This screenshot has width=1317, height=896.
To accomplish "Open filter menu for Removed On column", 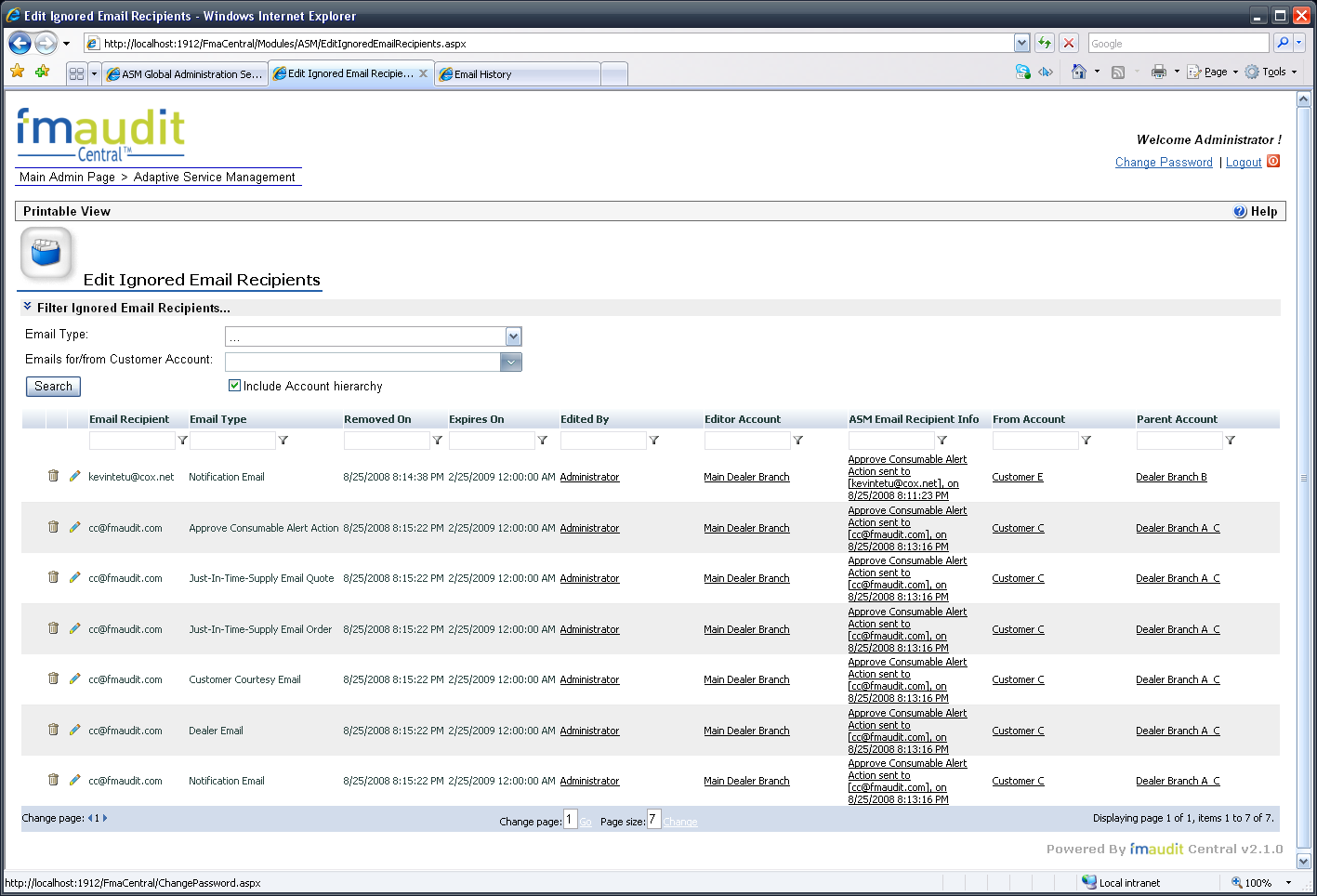I will (x=438, y=441).
